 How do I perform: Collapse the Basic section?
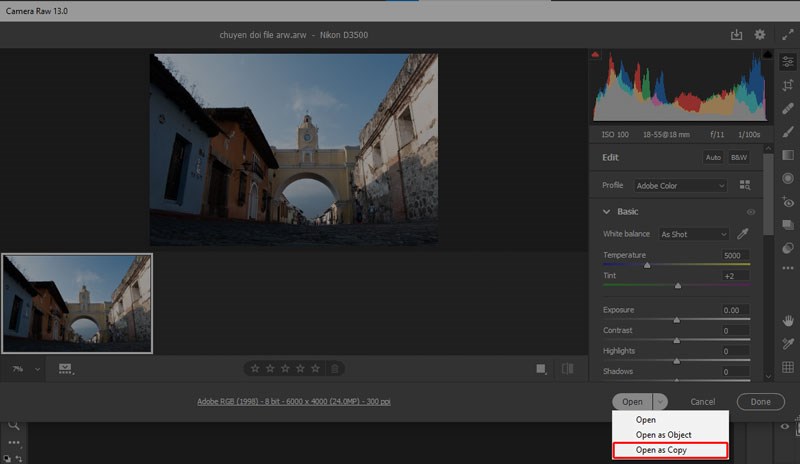pos(606,212)
